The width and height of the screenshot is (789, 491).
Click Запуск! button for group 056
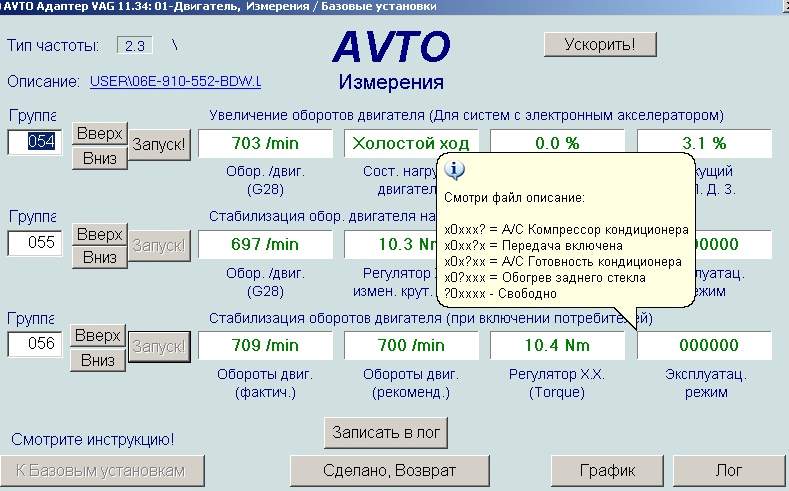pyautogui.click(x=159, y=347)
